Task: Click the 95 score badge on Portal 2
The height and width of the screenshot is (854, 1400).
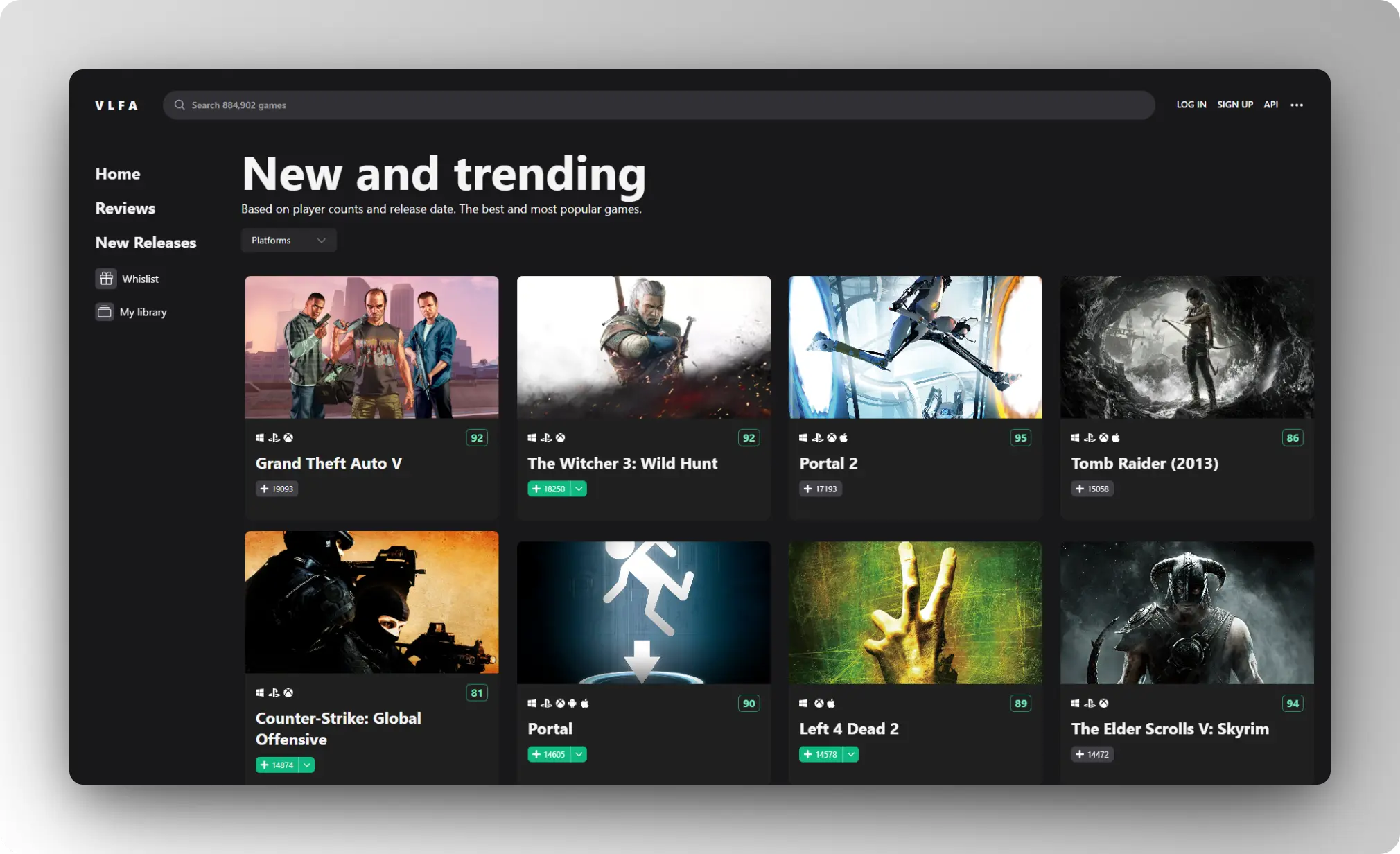Action: 1020,437
